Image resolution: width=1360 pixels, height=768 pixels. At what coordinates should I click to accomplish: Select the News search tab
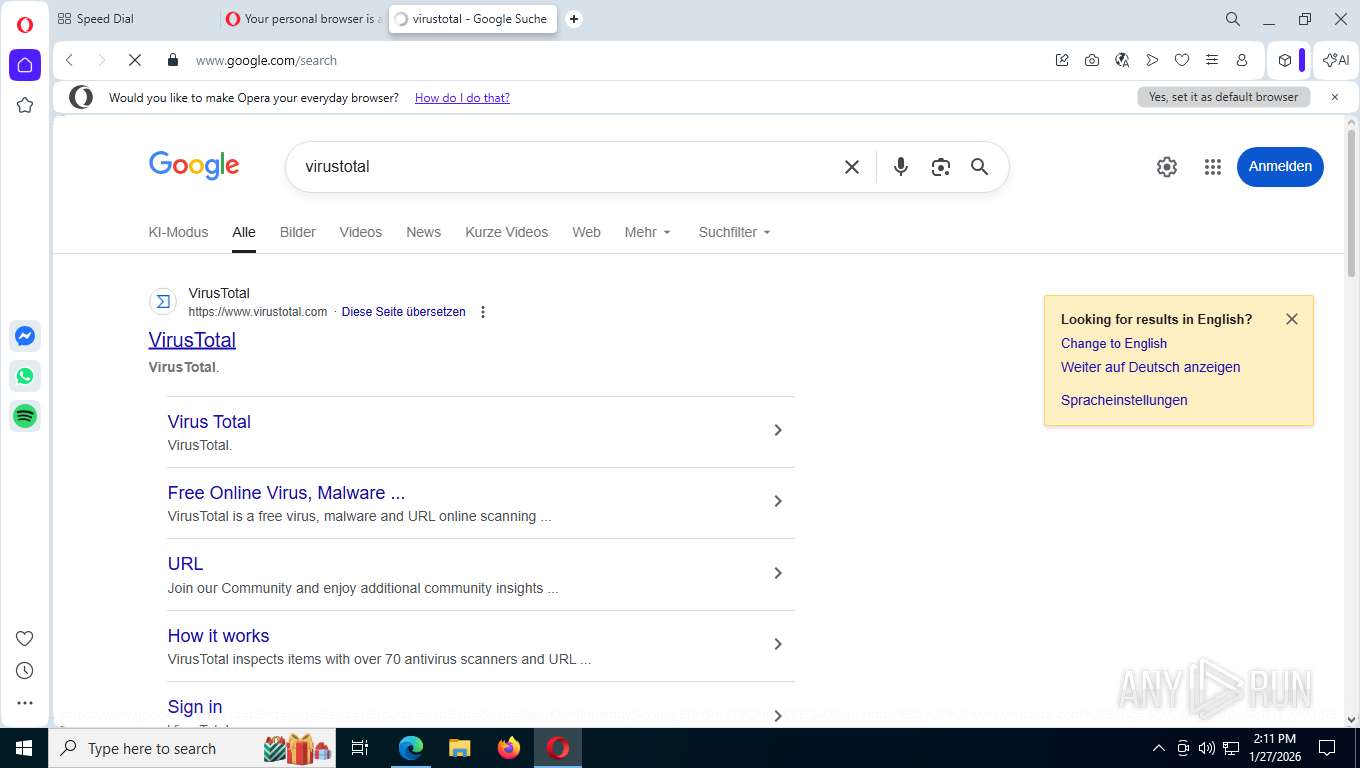pos(423,232)
